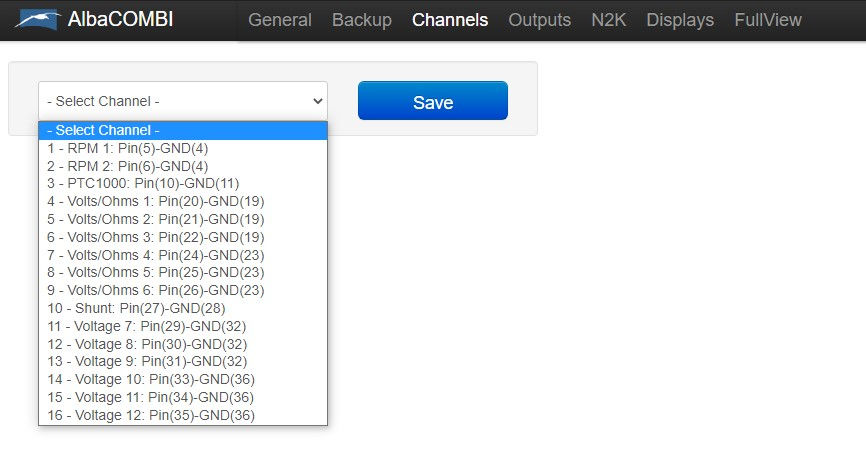Switch to the FullView tab
This screenshot has width=866, height=458.
[x=768, y=20]
